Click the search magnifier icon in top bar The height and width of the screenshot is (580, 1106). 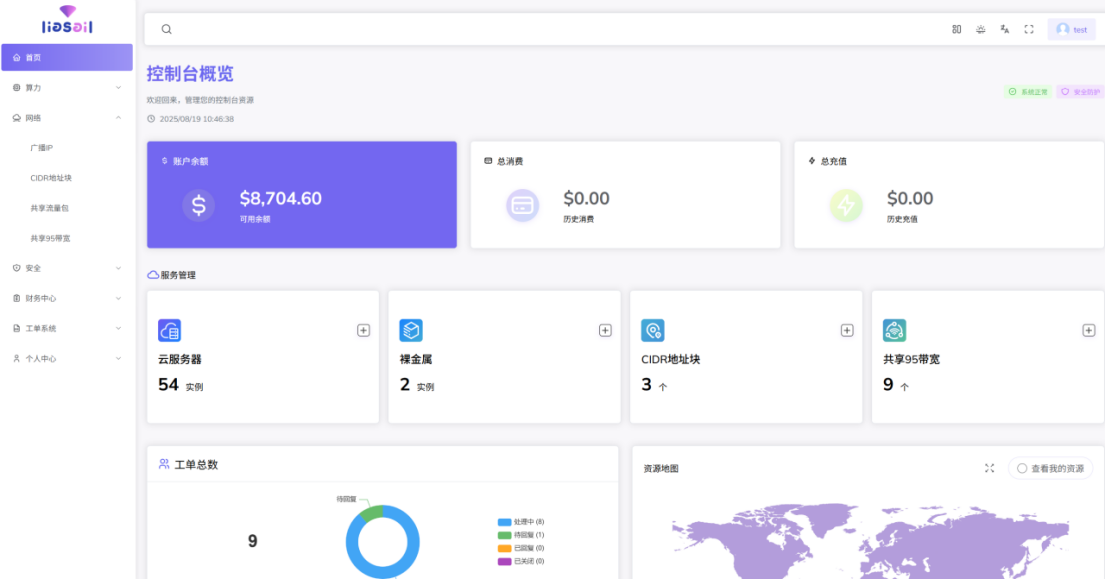coord(167,30)
